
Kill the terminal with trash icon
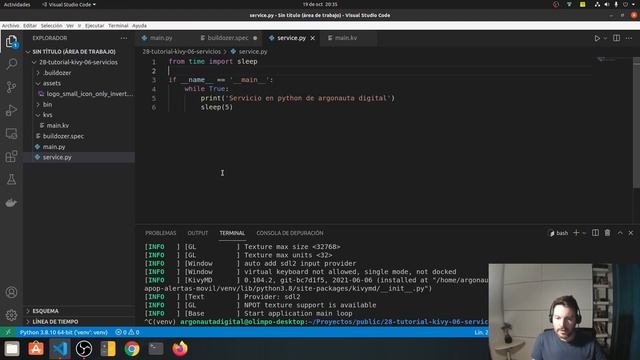click(x=607, y=233)
